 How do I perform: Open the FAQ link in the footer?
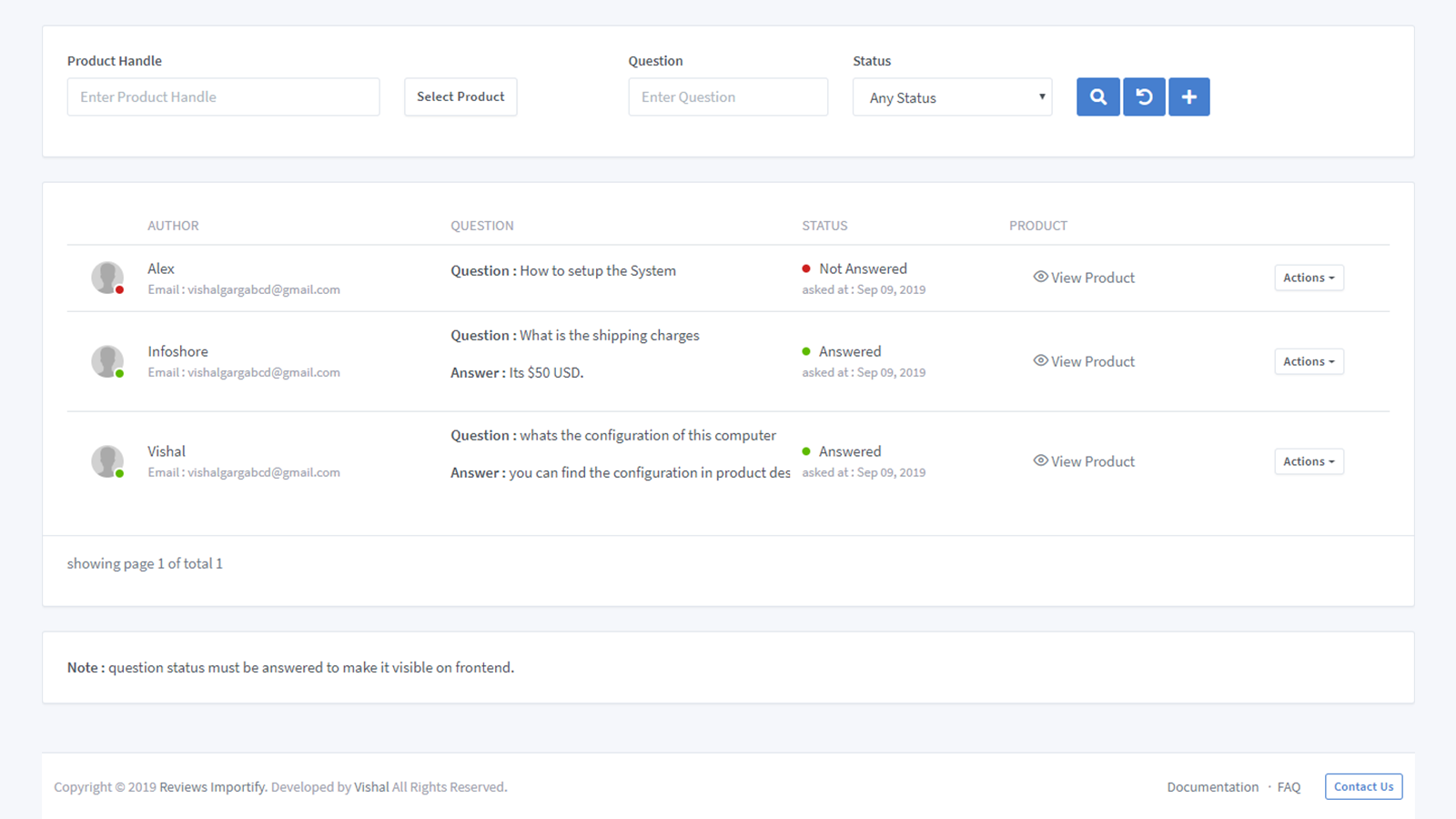coord(1289,786)
